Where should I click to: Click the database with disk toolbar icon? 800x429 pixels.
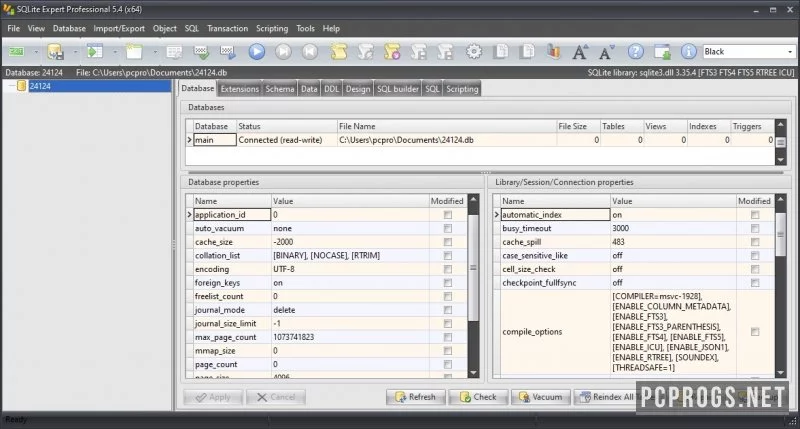click(x=55, y=52)
